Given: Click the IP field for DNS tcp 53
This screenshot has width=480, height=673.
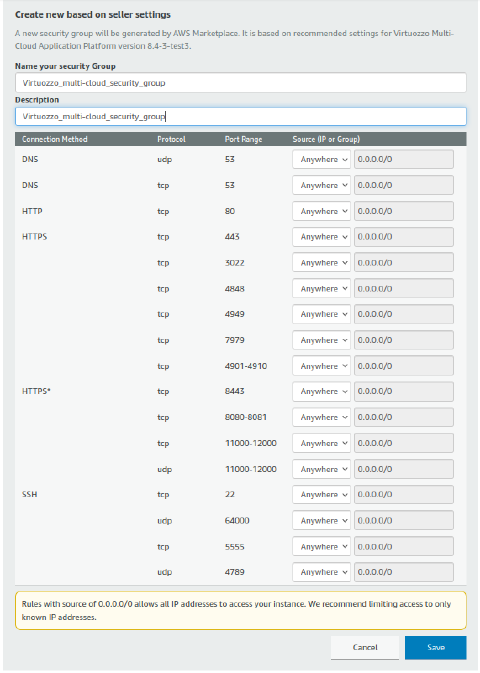Looking at the screenshot, I should (404, 185).
